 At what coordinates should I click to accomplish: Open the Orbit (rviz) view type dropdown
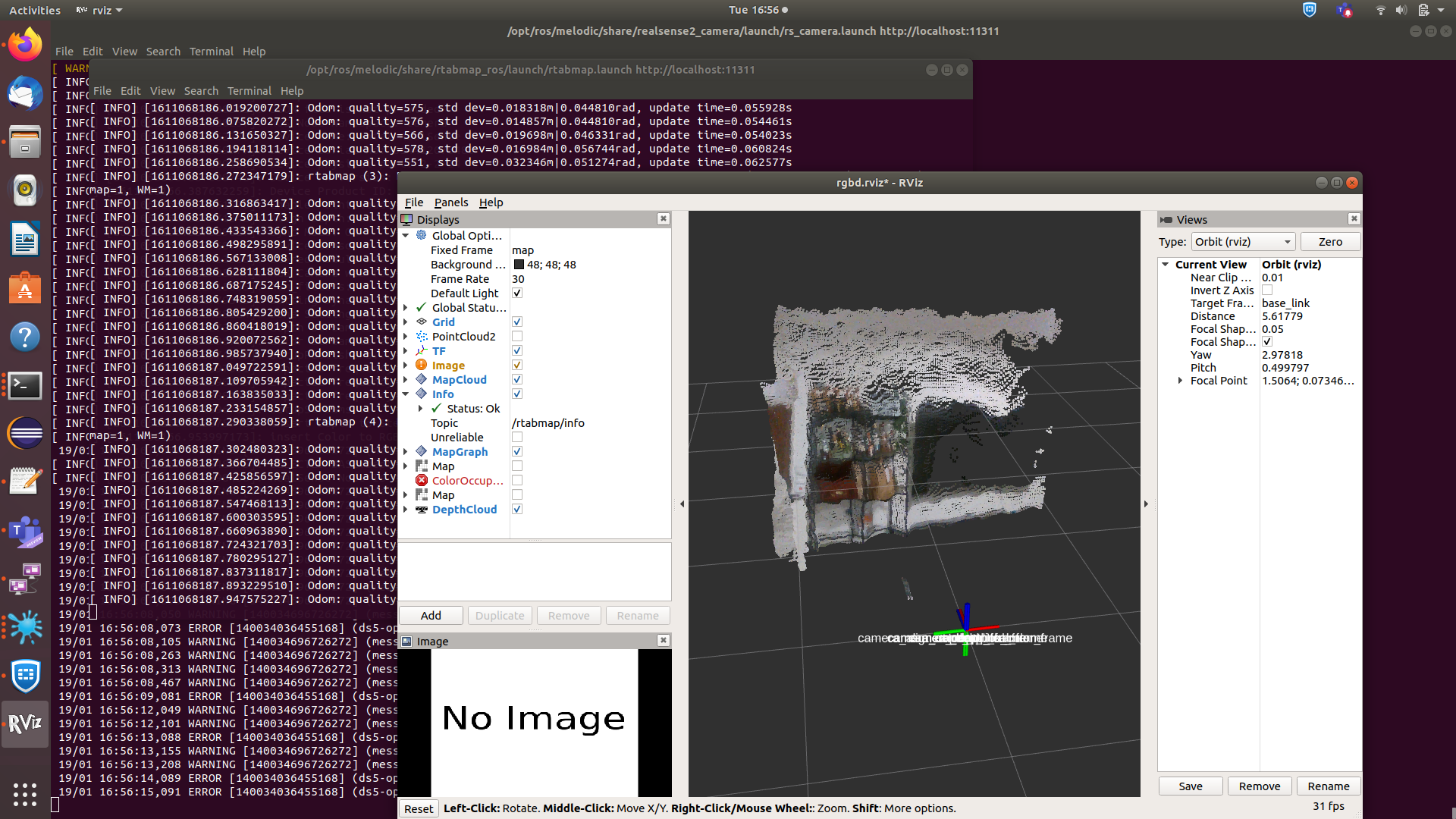[x=1242, y=242]
